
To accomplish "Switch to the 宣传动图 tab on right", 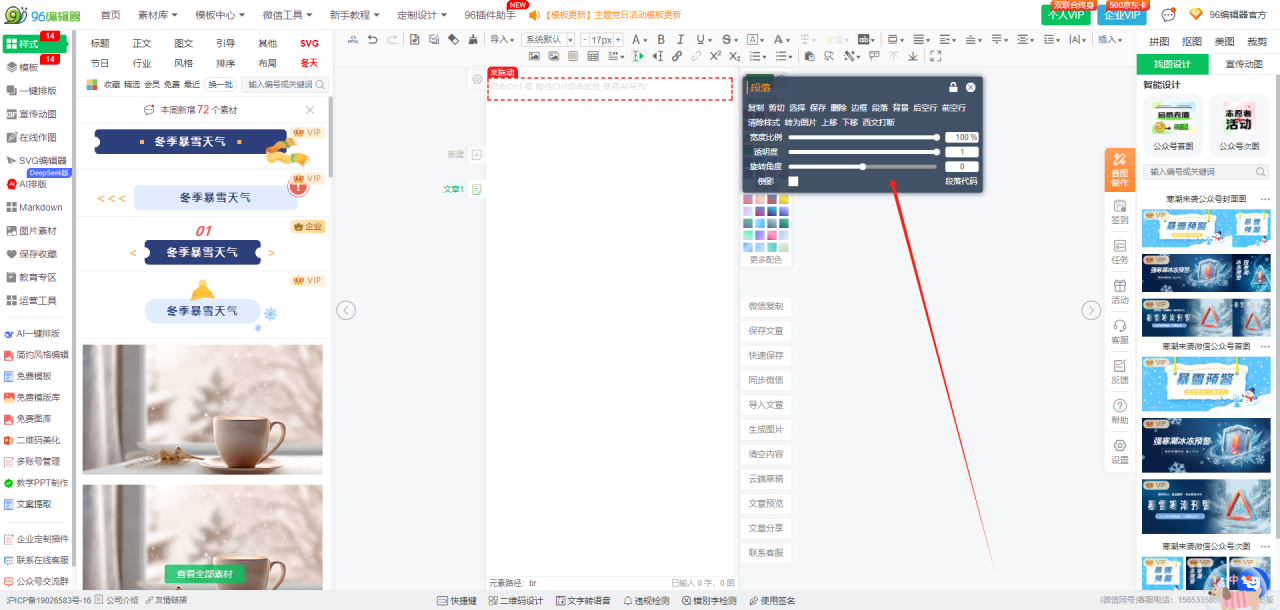I will [1243, 64].
